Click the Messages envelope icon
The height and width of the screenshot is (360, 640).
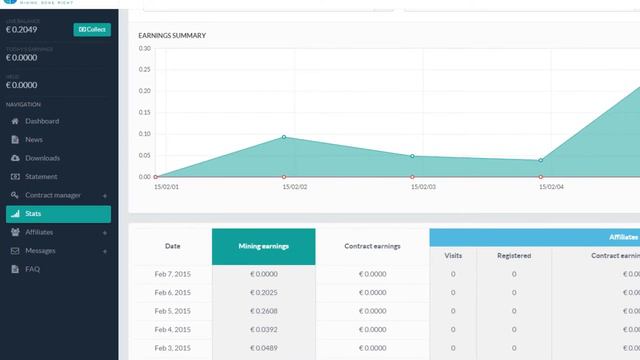[x=15, y=251]
